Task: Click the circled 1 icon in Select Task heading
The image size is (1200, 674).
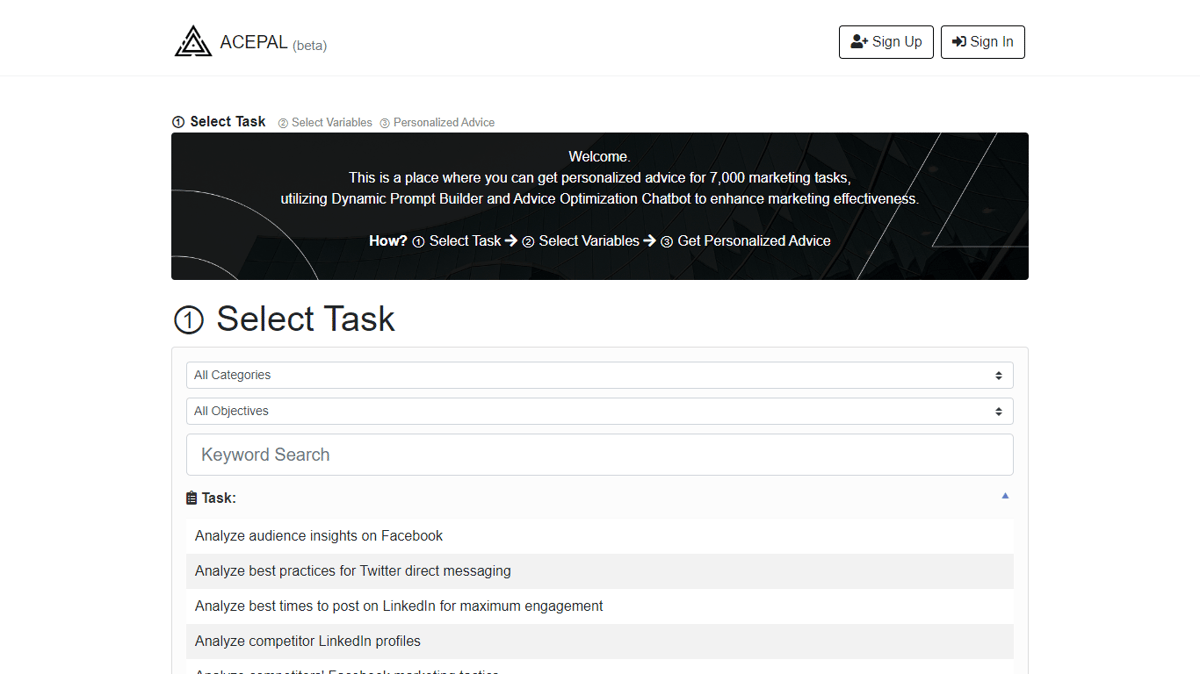Action: [x=189, y=320]
